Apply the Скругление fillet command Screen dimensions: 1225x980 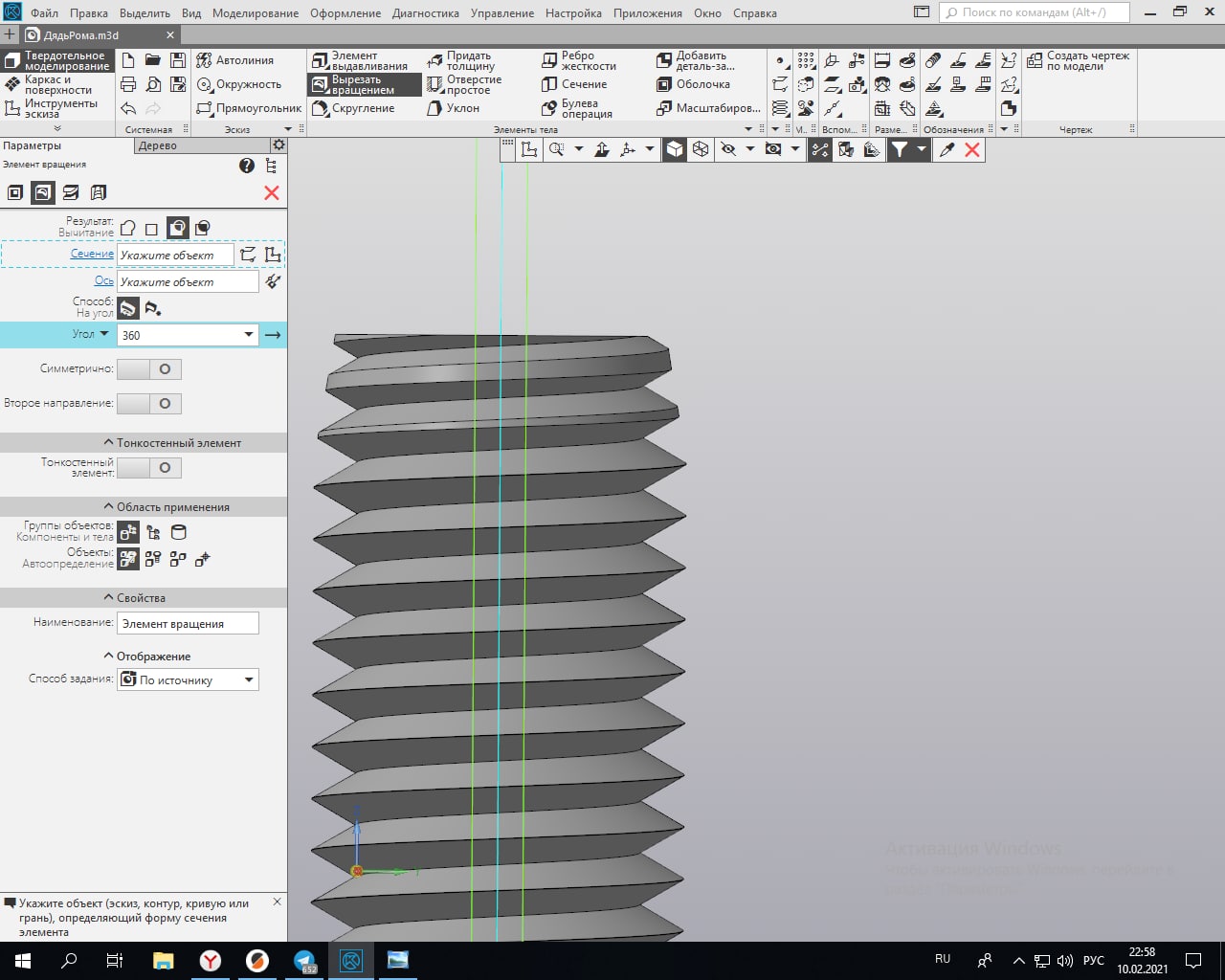click(353, 108)
